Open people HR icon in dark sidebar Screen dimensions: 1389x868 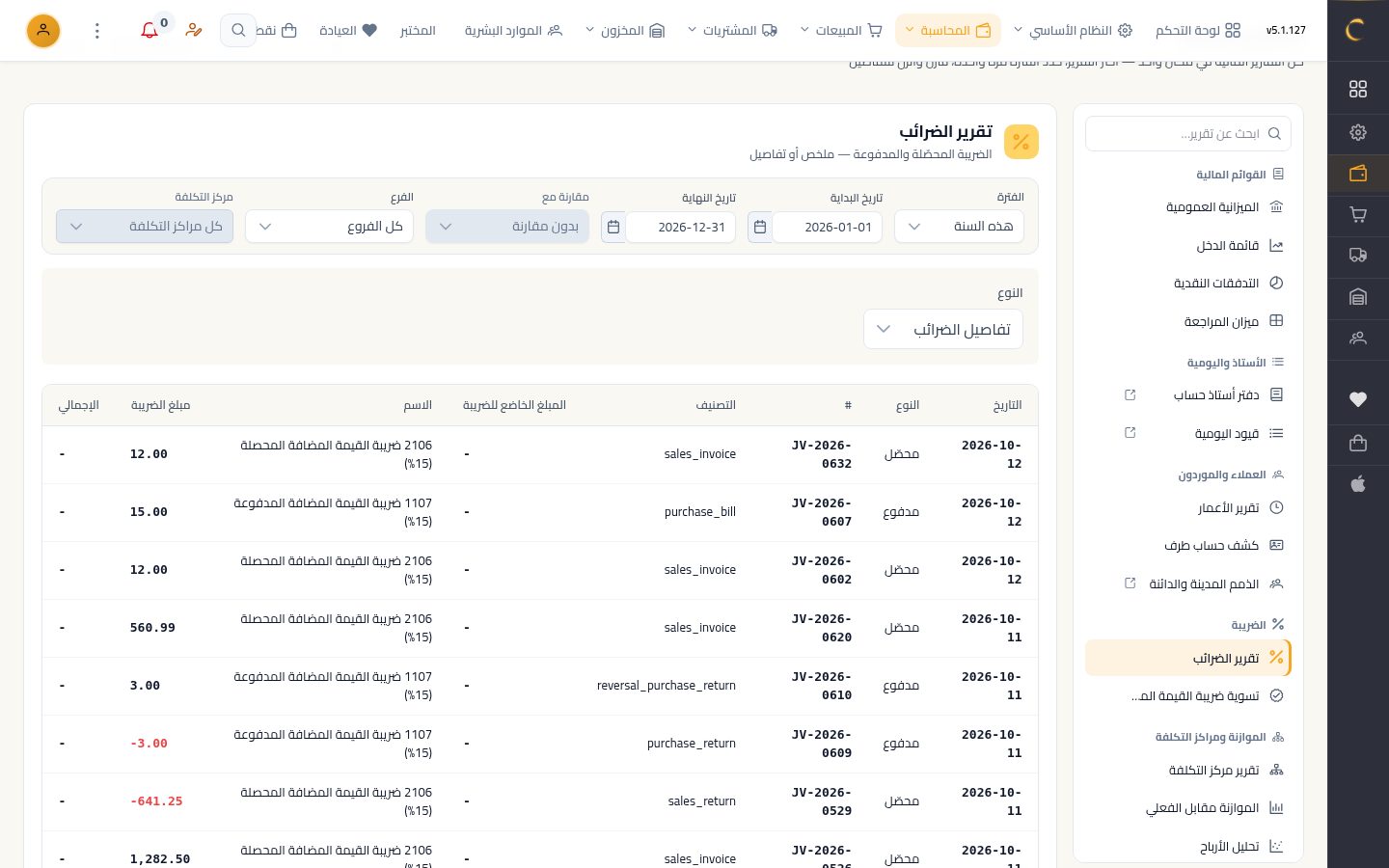click(1358, 339)
